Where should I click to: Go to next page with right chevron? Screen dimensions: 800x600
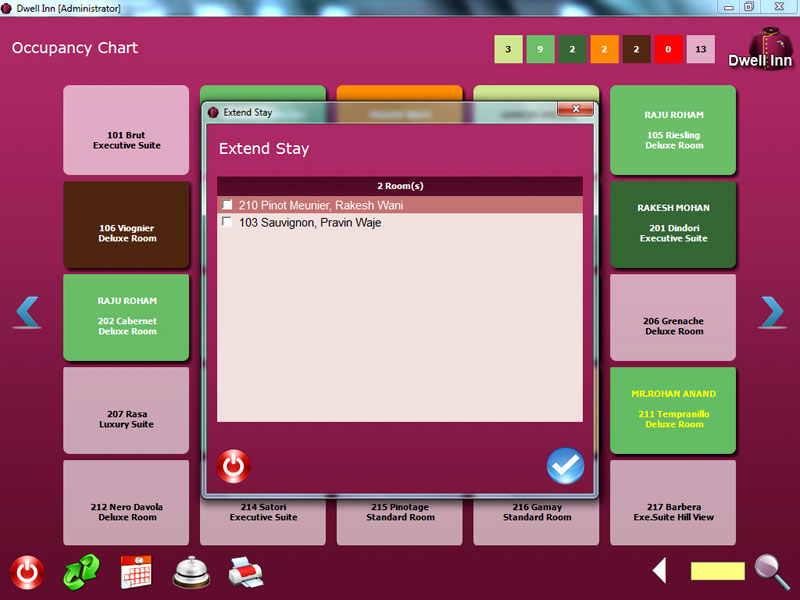click(x=772, y=313)
